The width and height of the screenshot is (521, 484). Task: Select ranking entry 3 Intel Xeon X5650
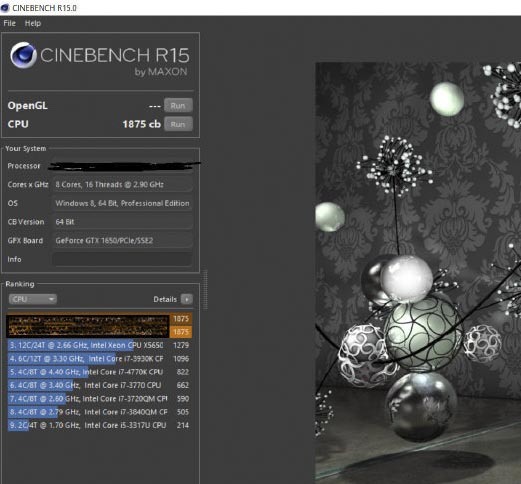point(99,345)
